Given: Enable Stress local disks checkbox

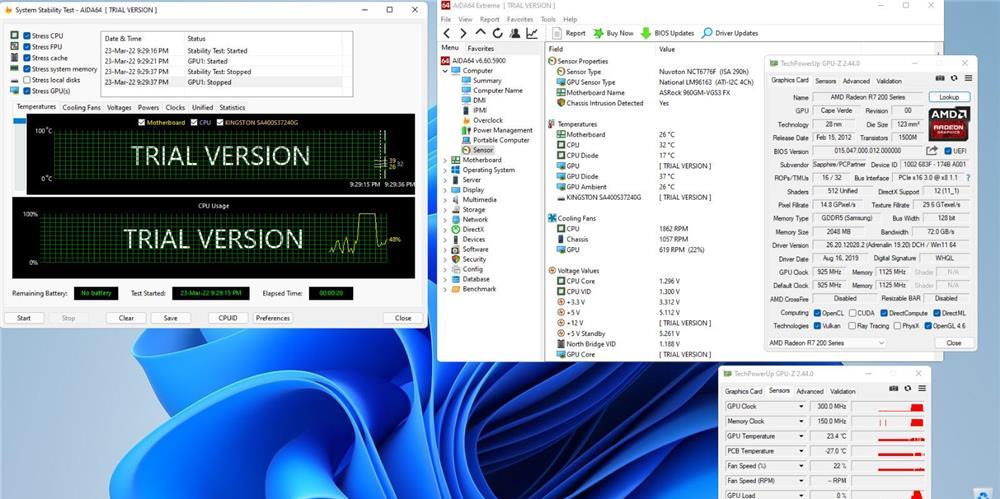Looking at the screenshot, I should tap(27, 80).
